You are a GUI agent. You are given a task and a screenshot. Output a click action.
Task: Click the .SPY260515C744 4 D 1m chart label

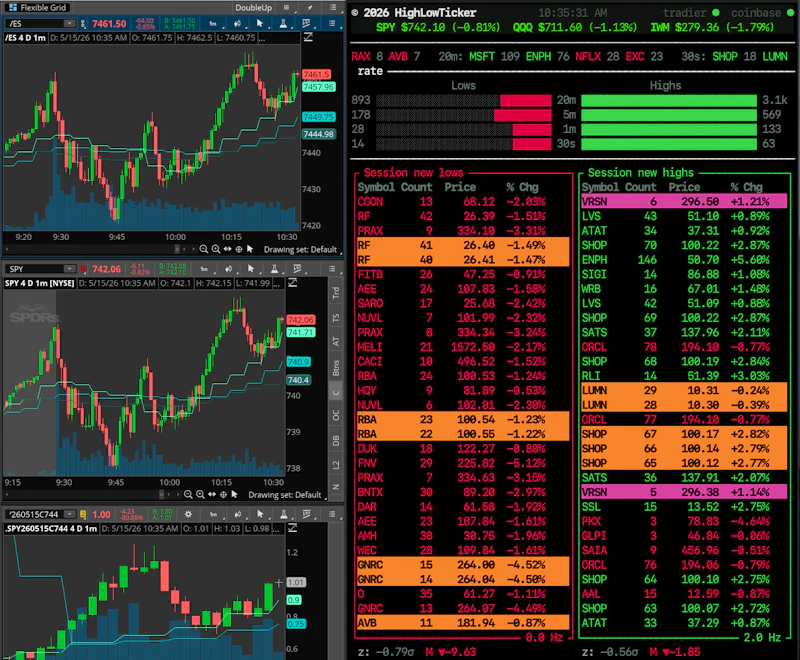[x=51, y=528]
